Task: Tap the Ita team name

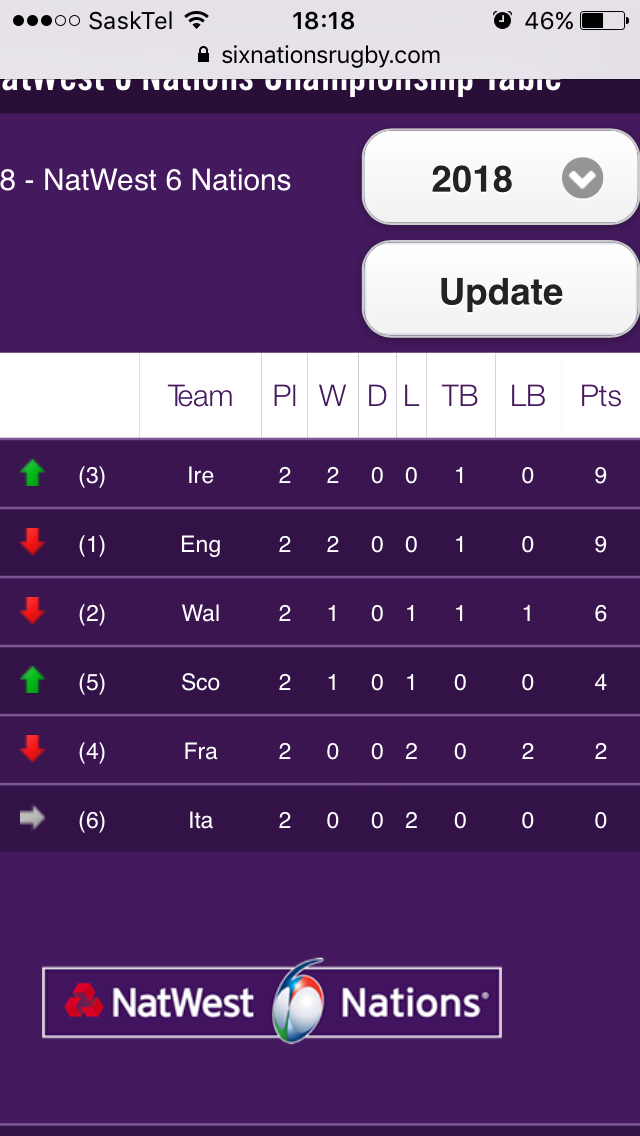Action: [200, 820]
